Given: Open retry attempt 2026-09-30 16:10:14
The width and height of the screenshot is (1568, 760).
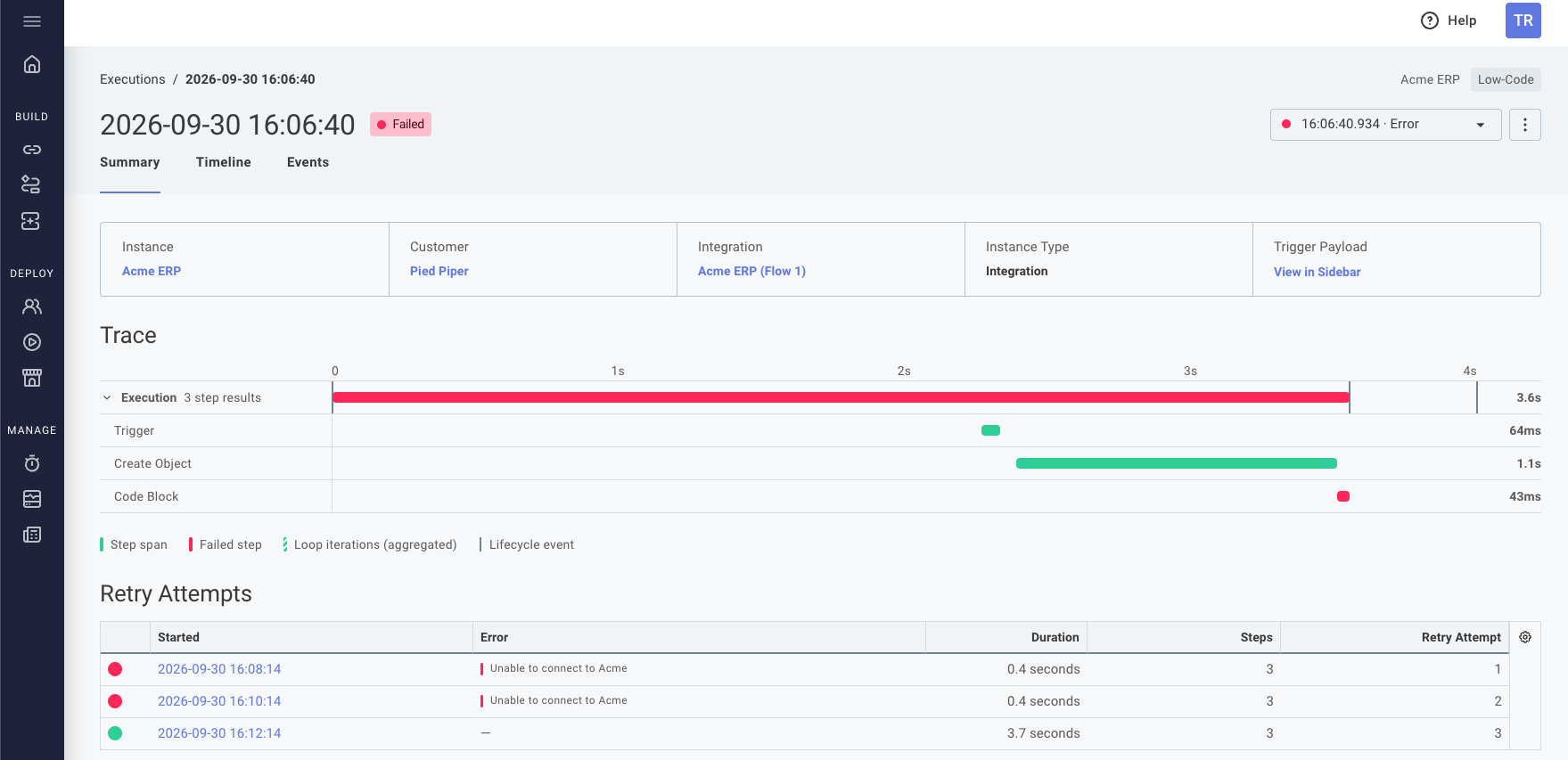Looking at the screenshot, I should pyautogui.click(x=219, y=701).
